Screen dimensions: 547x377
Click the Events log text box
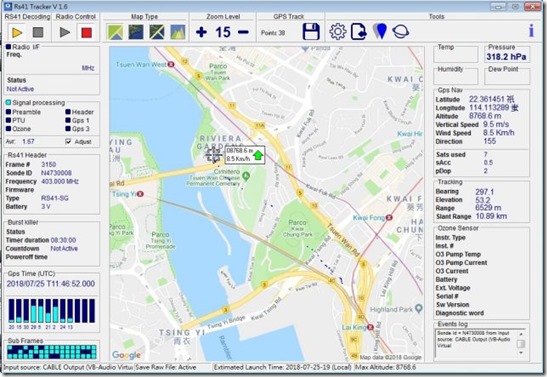click(x=480, y=343)
